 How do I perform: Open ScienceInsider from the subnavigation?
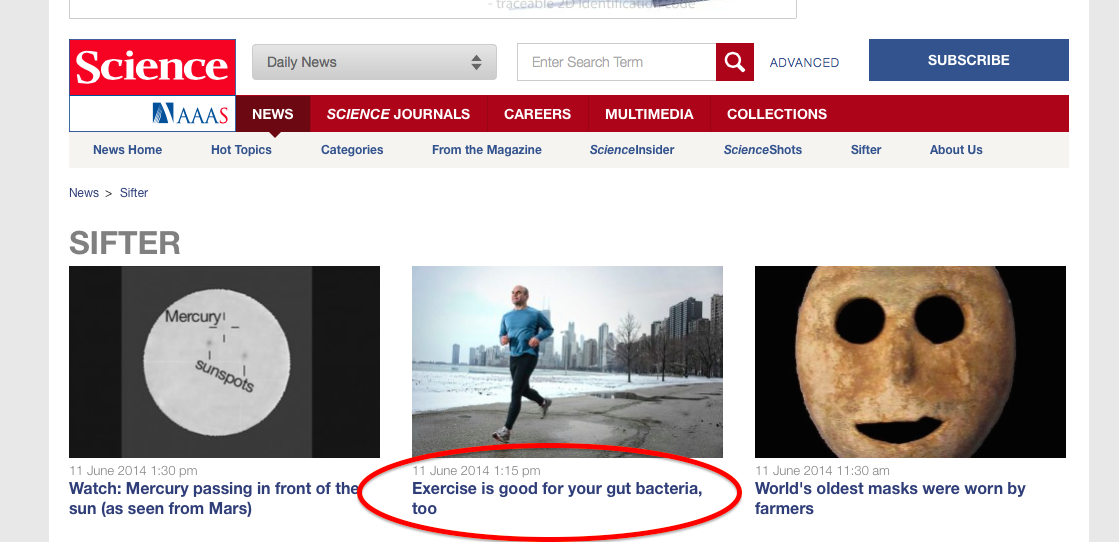632,150
